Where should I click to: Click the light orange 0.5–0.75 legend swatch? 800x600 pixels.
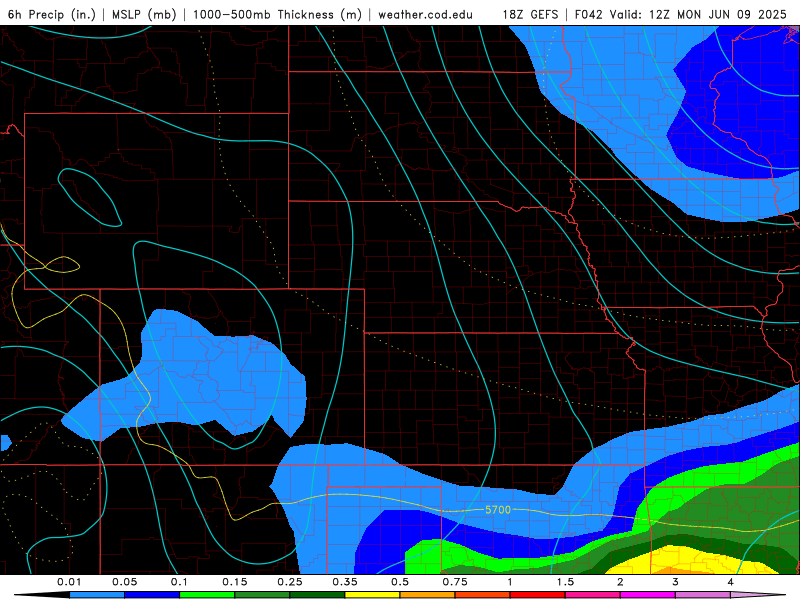point(428,595)
